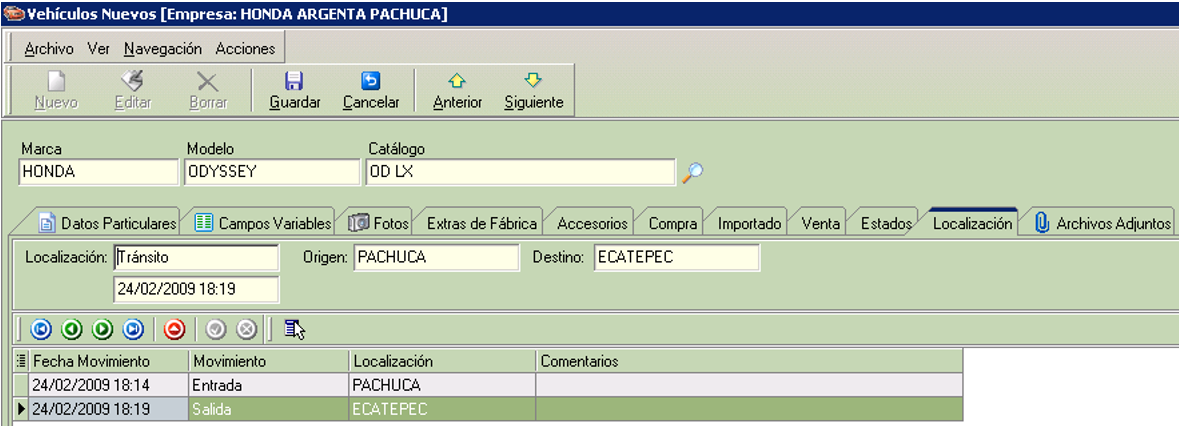This screenshot has width=1180, height=430.
Task: Switch to the Datos Particulares tab
Action: [x=108, y=223]
